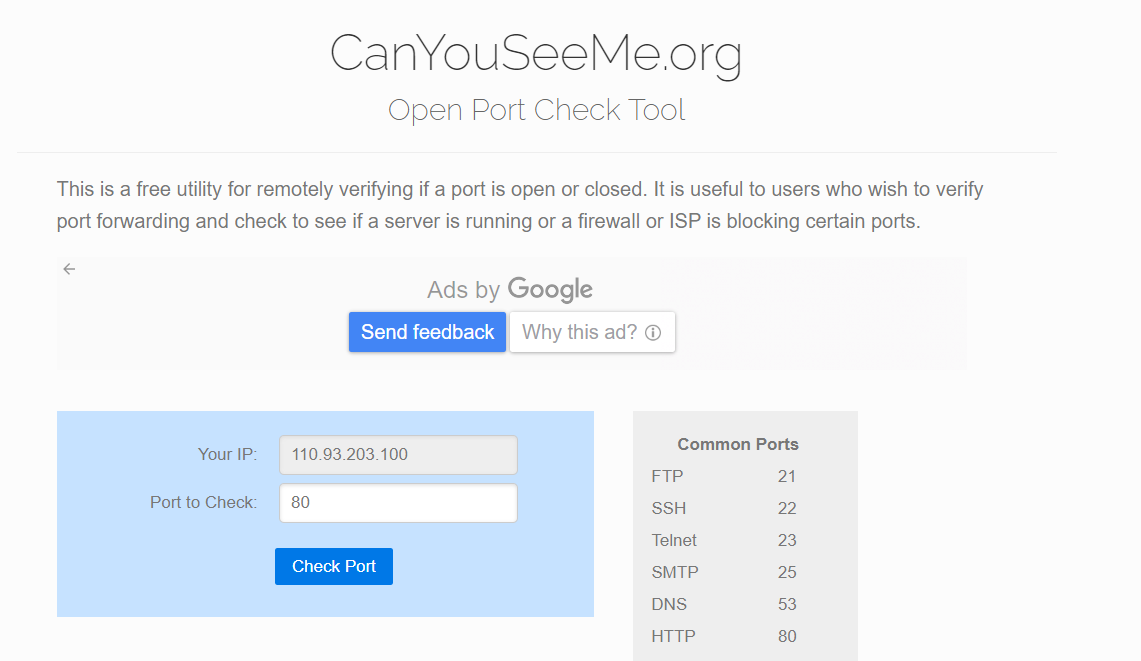Click port number 53 next to DNS
The height and width of the screenshot is (661, 1141).
tap(787, 604)
